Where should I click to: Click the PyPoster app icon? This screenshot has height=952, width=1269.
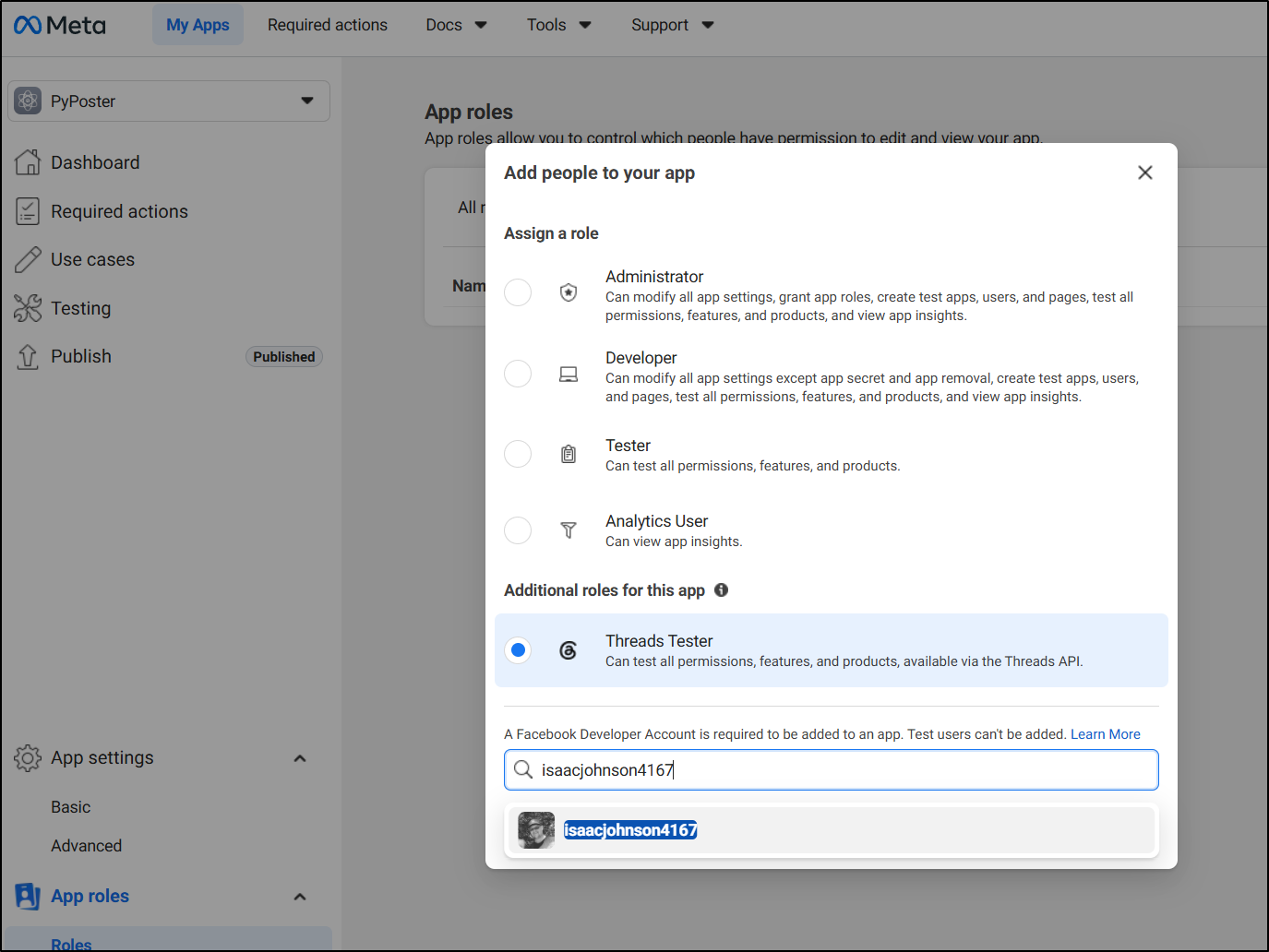click(x=28, y=101)
